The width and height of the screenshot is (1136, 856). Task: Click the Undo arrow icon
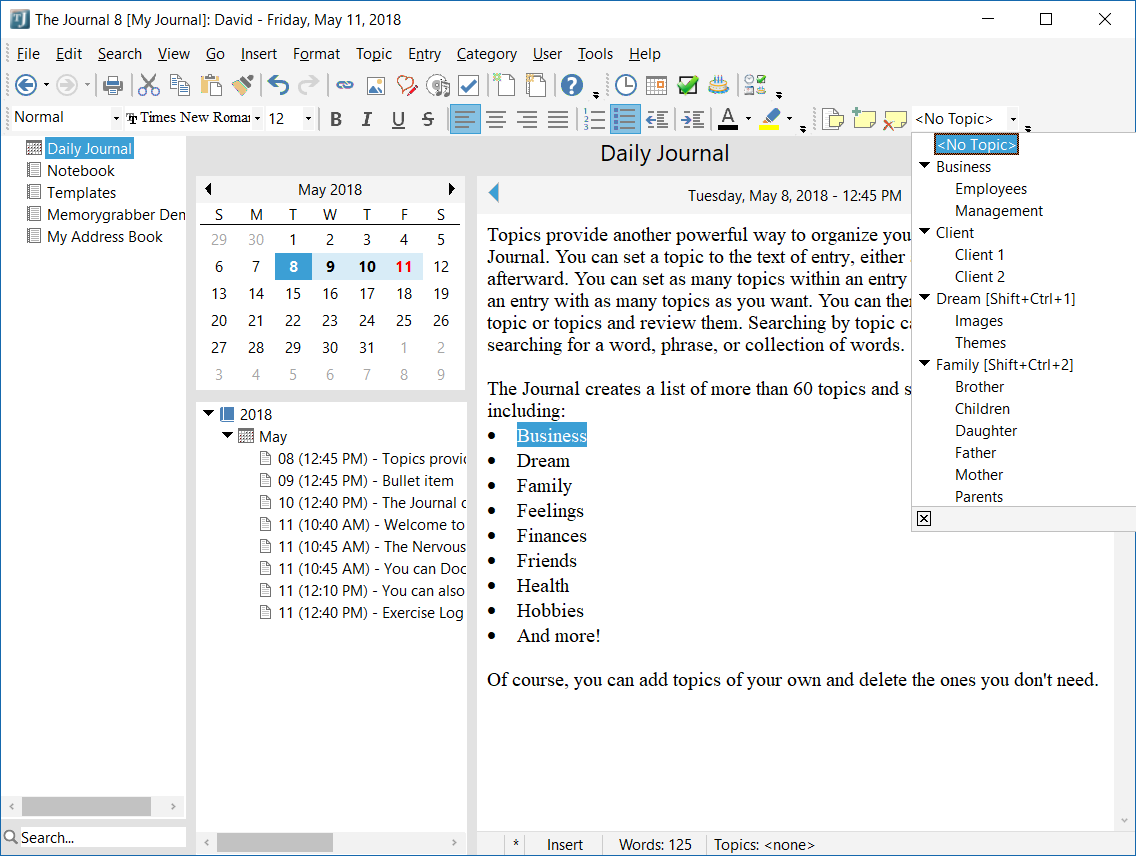pyautogui.click(x=277, y=85)
